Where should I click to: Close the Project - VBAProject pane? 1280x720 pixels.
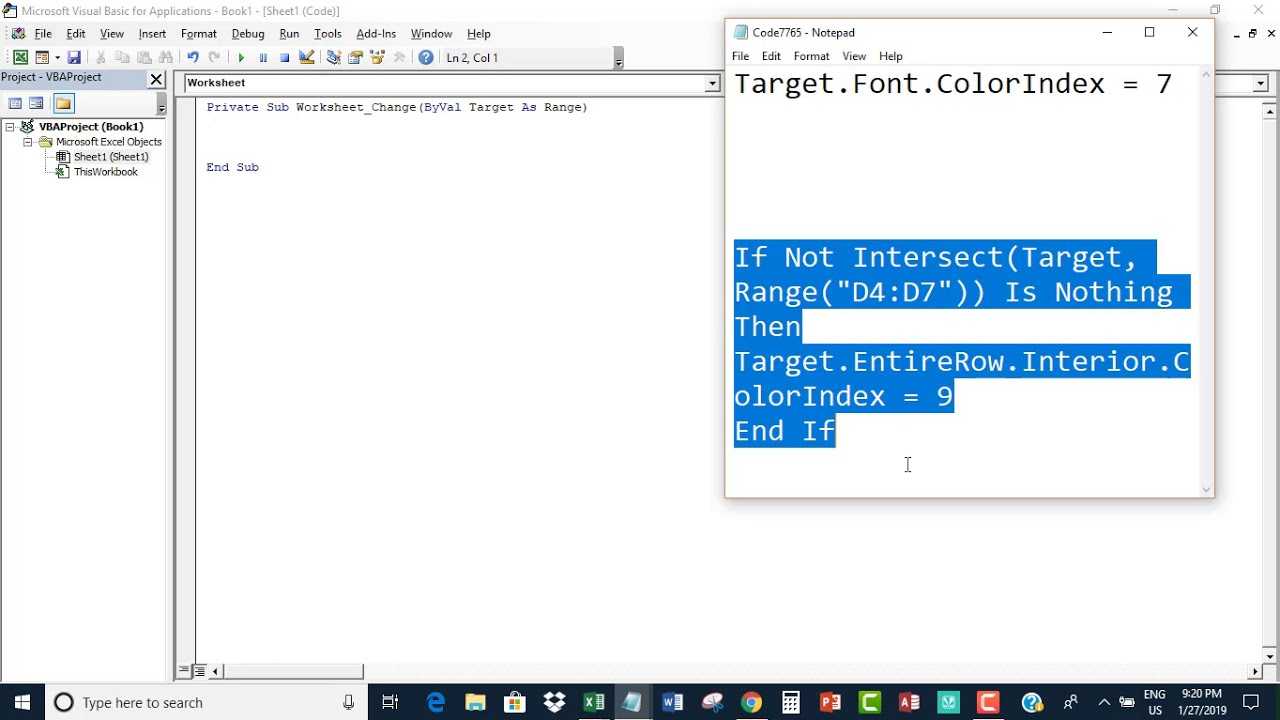(156, 78)
